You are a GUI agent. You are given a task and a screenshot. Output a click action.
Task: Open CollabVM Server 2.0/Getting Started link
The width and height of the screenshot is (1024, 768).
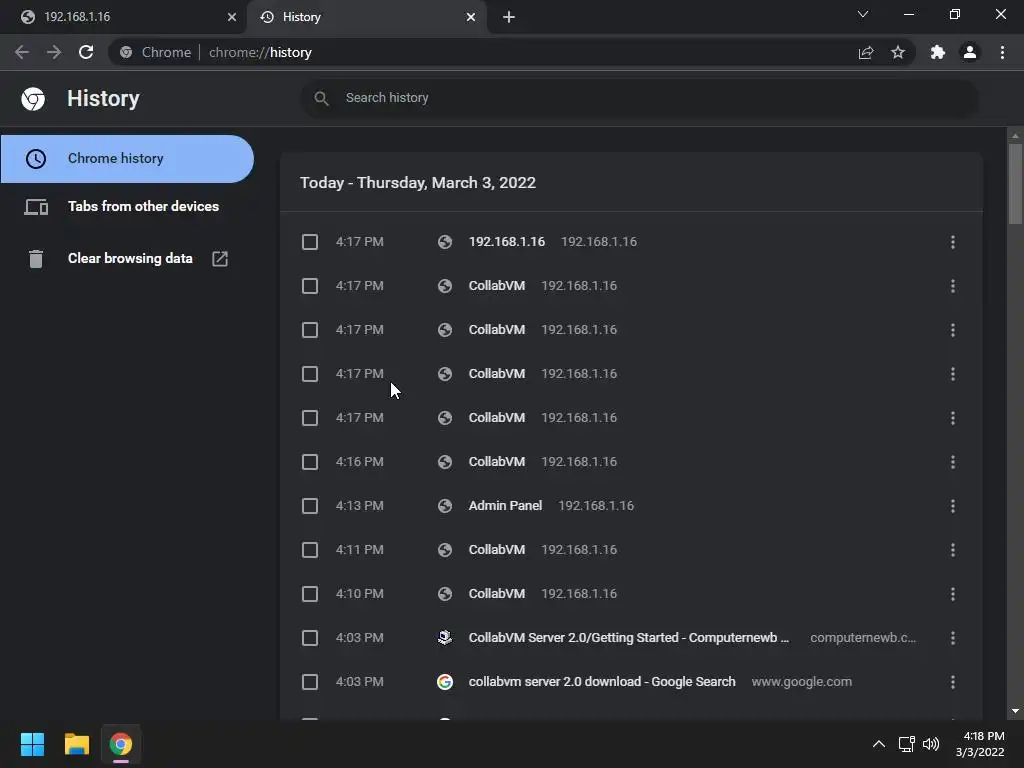pyautogui.click(x=628, y=637)
